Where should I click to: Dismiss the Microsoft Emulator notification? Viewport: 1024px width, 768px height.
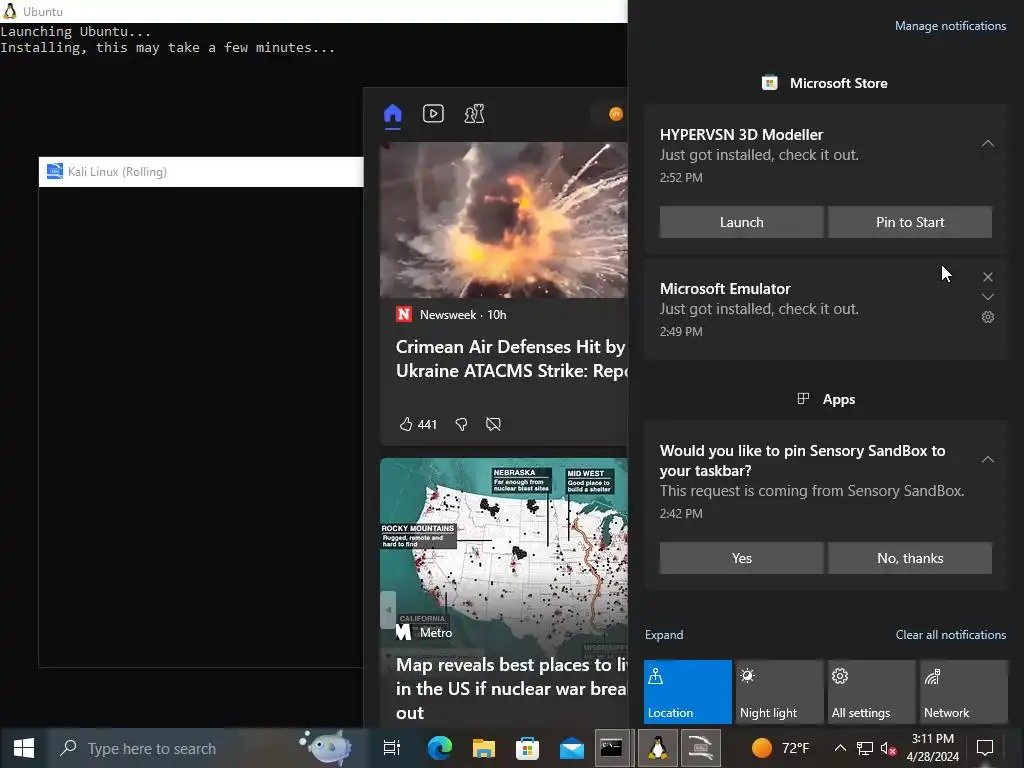point(987,277)
